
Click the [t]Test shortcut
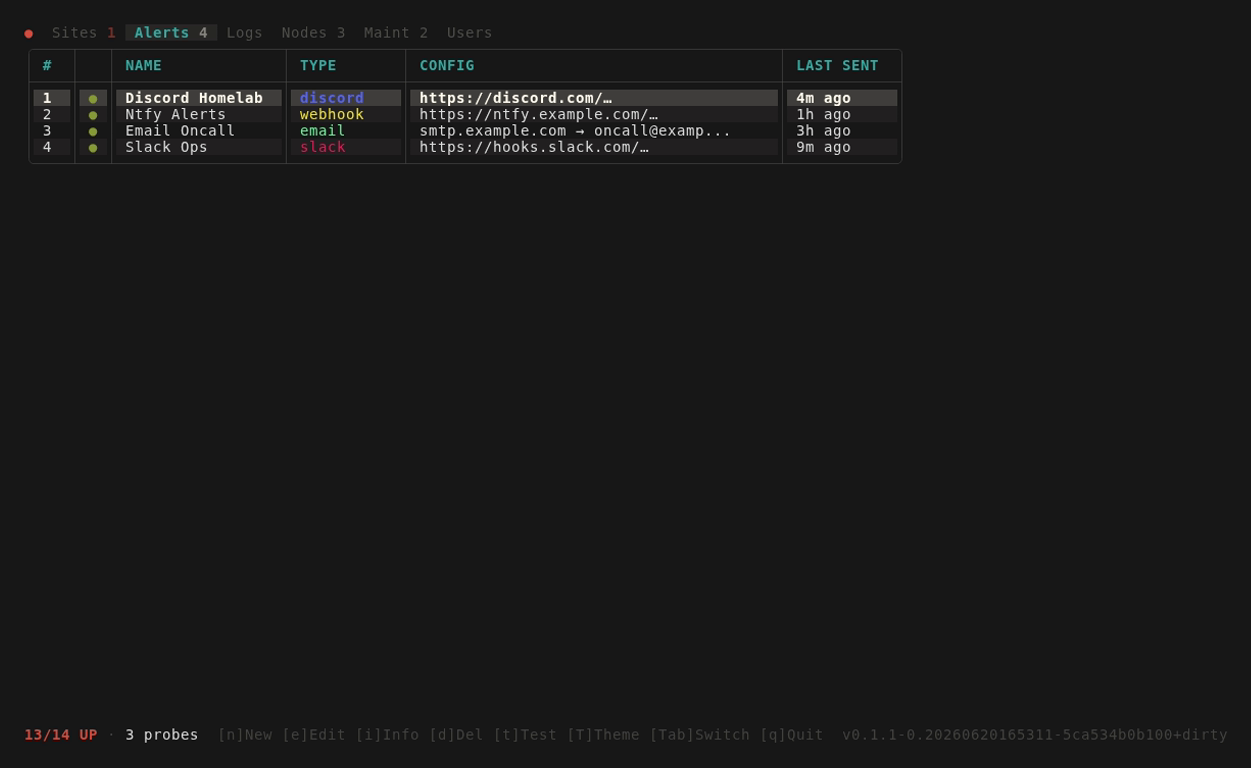[x=525, y=735]
